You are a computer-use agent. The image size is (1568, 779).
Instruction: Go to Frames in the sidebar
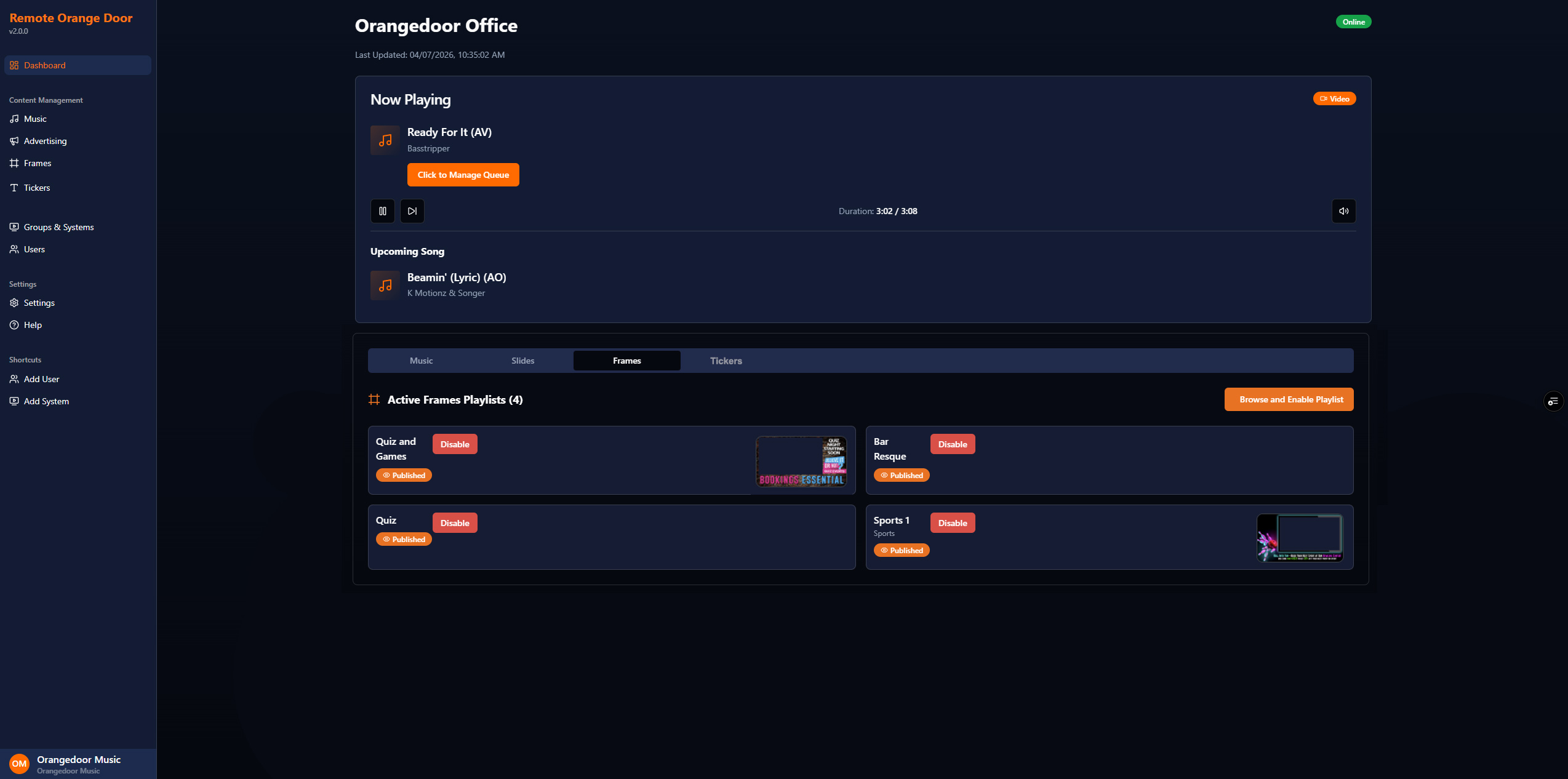[37, 163]
